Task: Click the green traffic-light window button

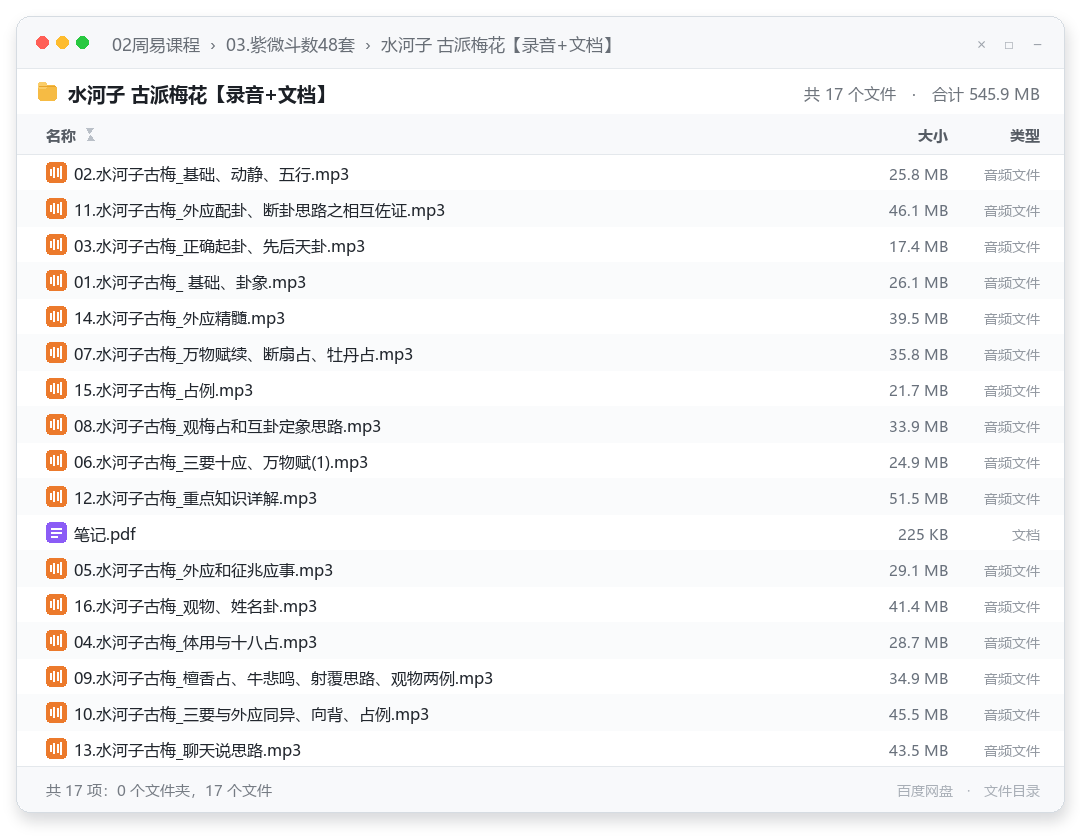Action: pos(83,43)
